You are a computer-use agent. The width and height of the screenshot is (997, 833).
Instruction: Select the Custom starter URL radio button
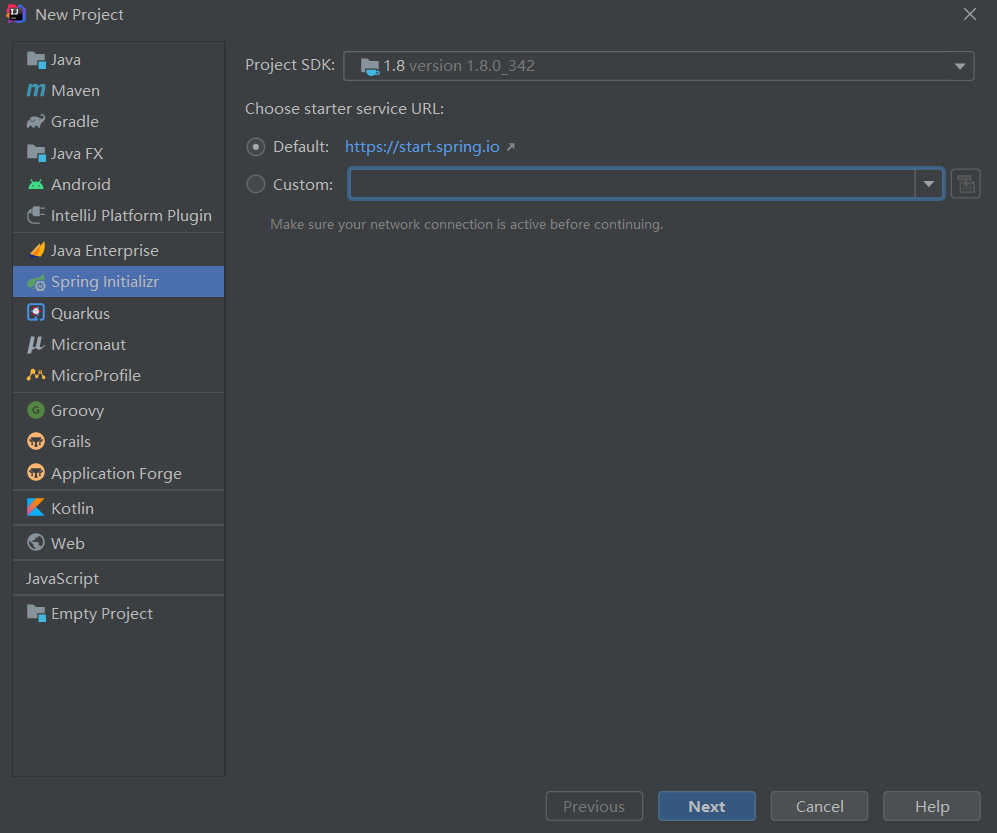tap(256, 184)
